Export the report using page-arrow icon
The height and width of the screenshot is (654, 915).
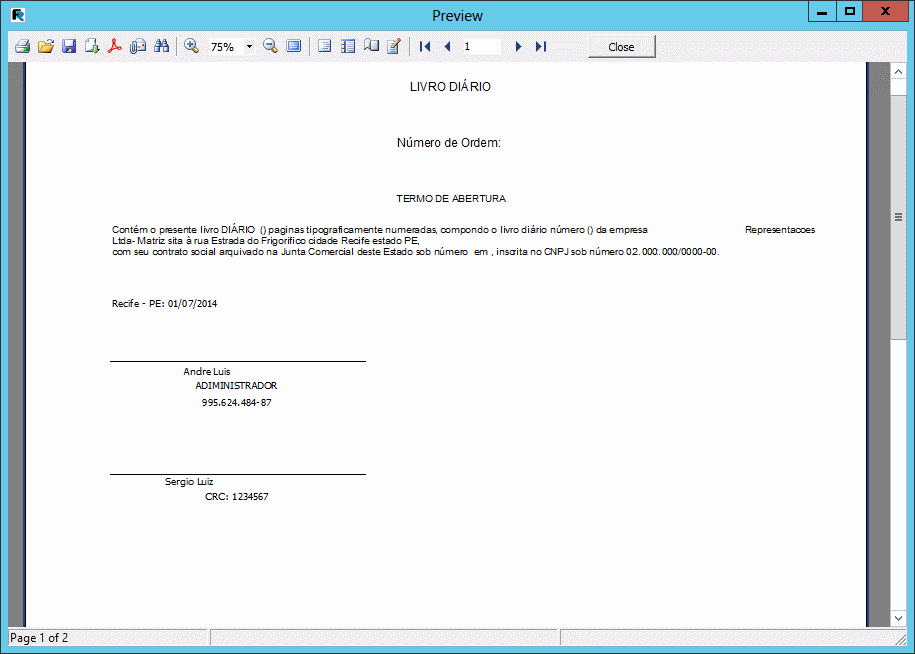(x=92, y=46)
